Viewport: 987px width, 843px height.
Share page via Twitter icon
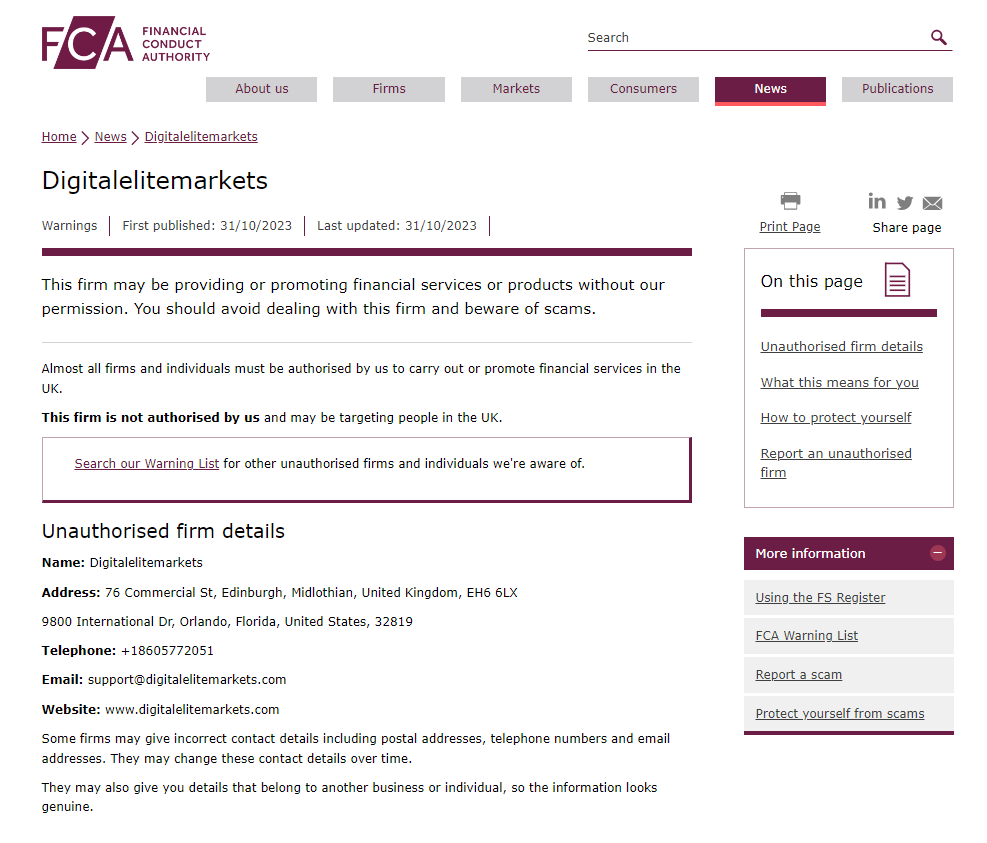(x=905, y=202)
